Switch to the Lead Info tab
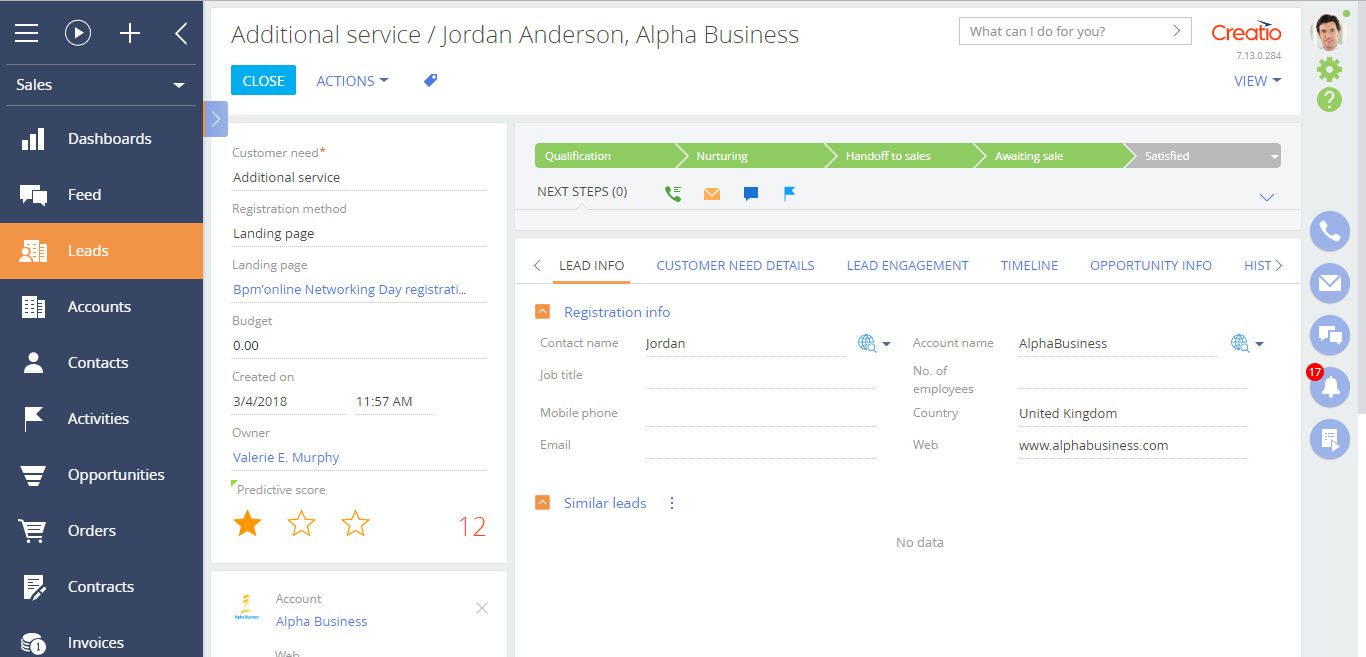This screenshot has height=657, width=1366. click(592, 266)
